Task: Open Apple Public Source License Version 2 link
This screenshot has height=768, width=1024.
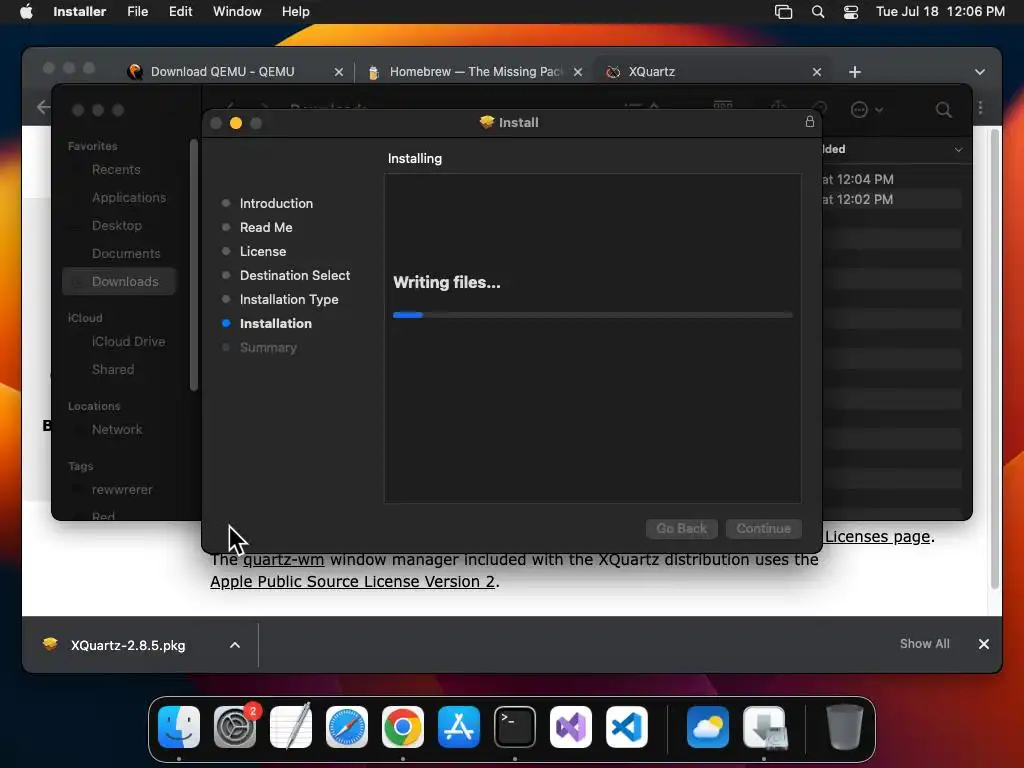Action: 353,581
